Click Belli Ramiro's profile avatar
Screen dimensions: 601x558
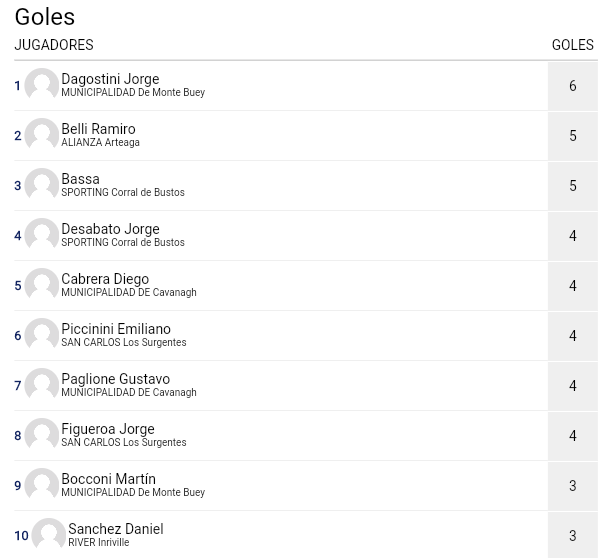[x=41, y=135]
